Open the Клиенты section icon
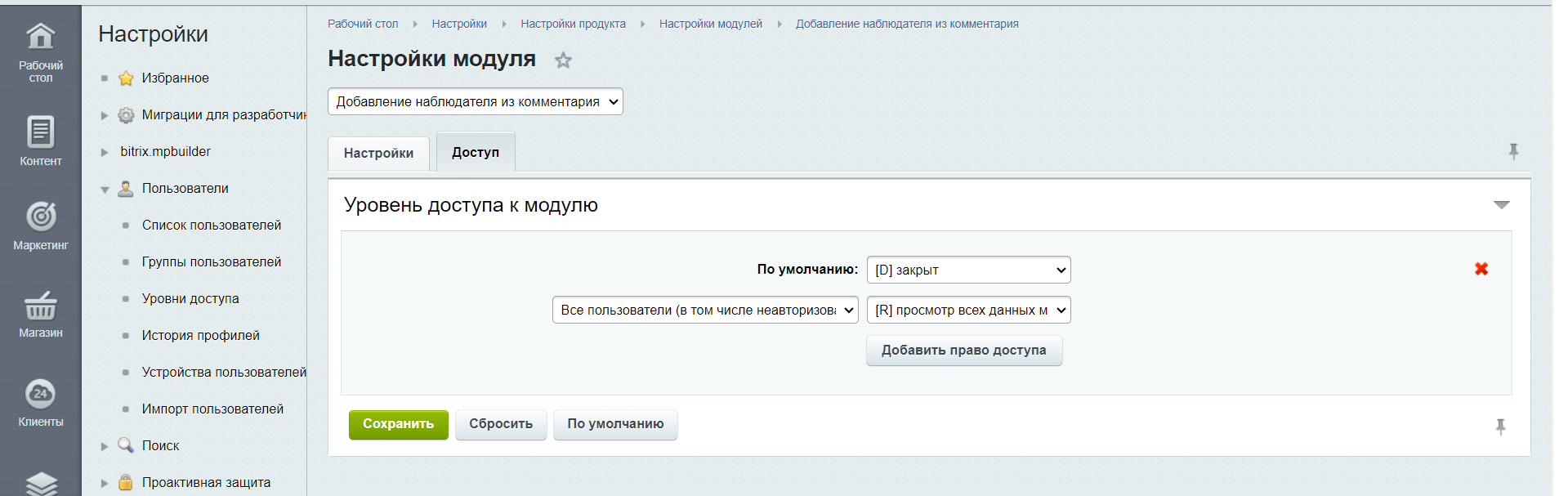1568x496 pixels. click(x=40, y=394)
